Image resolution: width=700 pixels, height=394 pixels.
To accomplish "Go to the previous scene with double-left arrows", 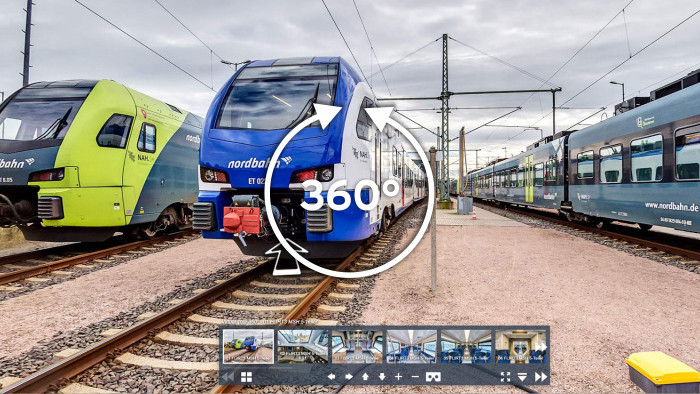I will point(227,377).
